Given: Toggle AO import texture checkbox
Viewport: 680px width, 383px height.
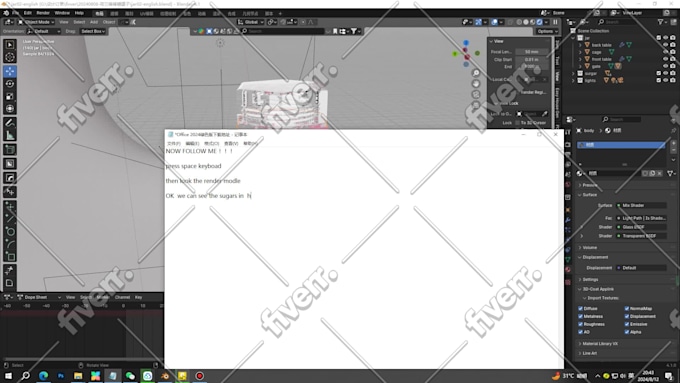Looking at the screenshot, I should 581,332.
